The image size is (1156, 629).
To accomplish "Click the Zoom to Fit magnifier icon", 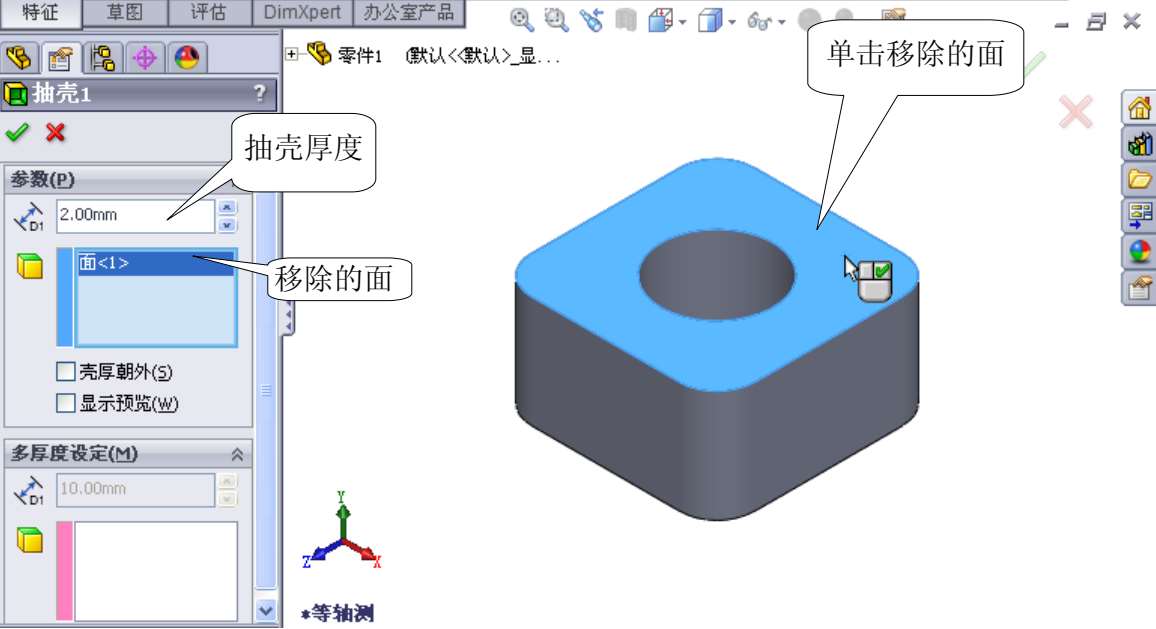I will 522,20.
